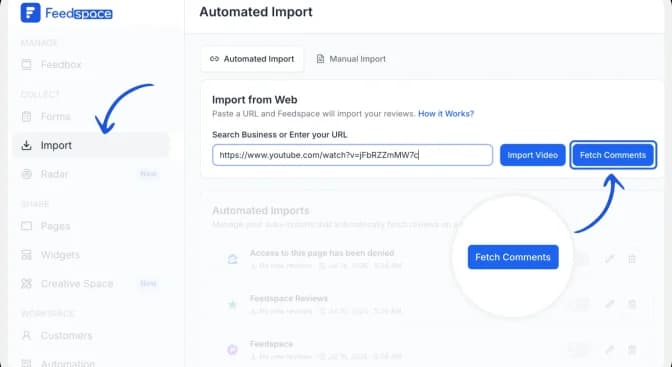
Task: Switch to the Automated Import tab
Action: 252,59
